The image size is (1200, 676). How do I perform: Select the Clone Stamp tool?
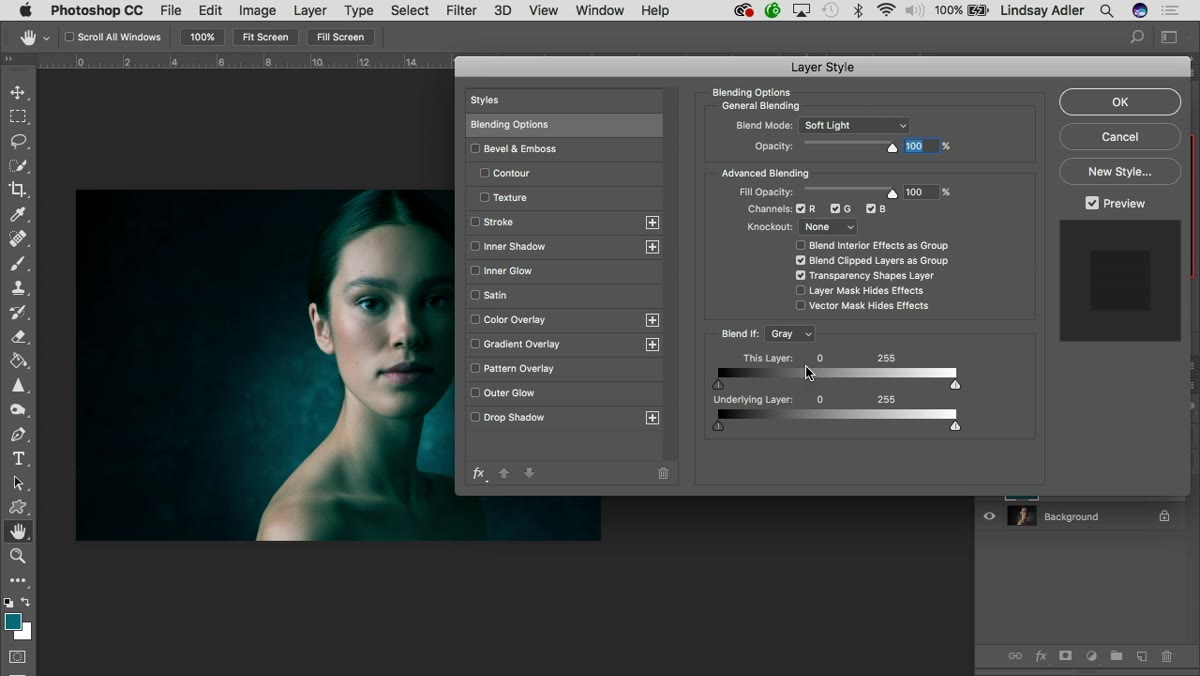[x=18, y=288]
